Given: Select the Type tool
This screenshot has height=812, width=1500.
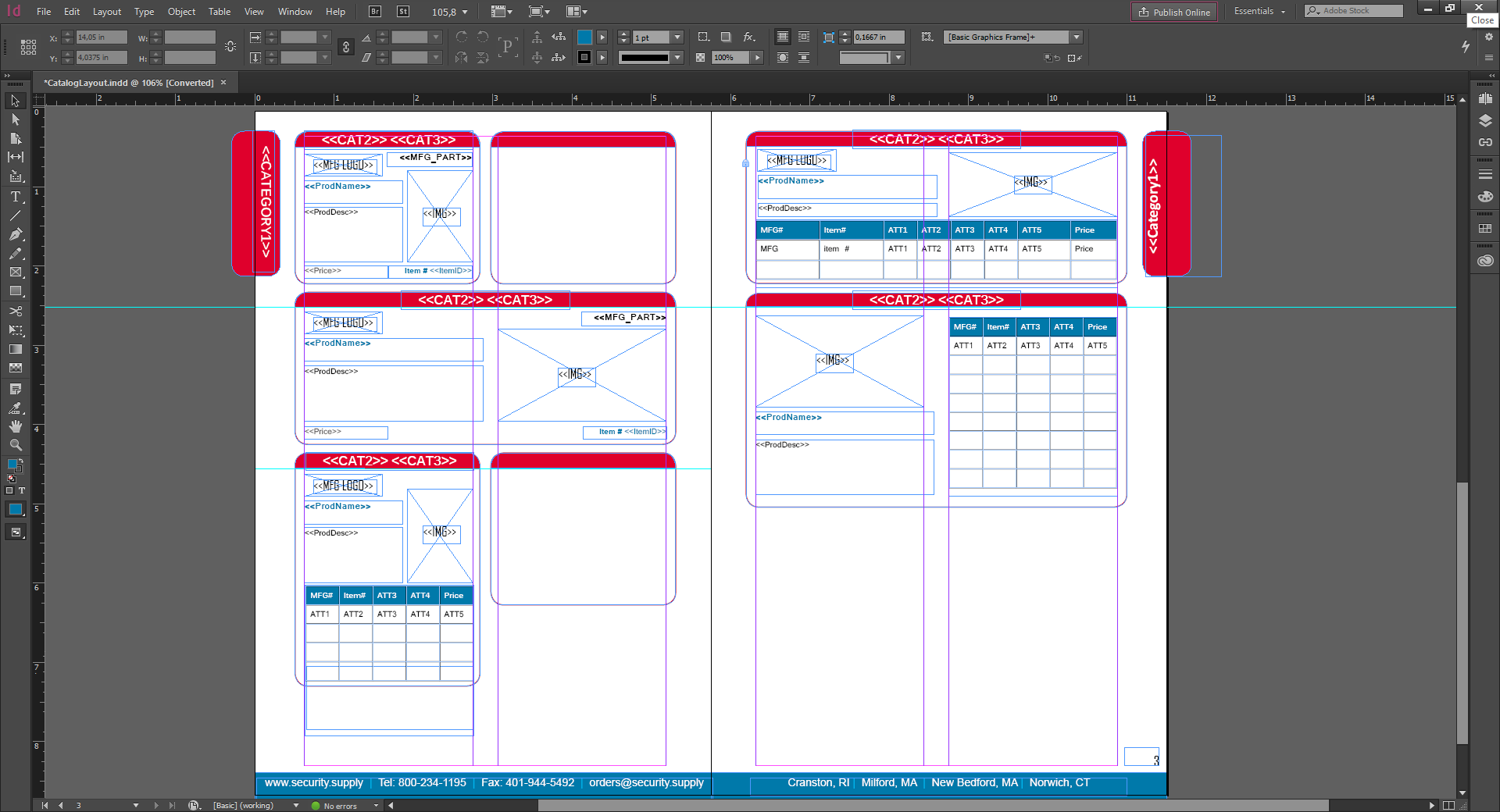Looking at the screenshot, I should tap(15, 197).
